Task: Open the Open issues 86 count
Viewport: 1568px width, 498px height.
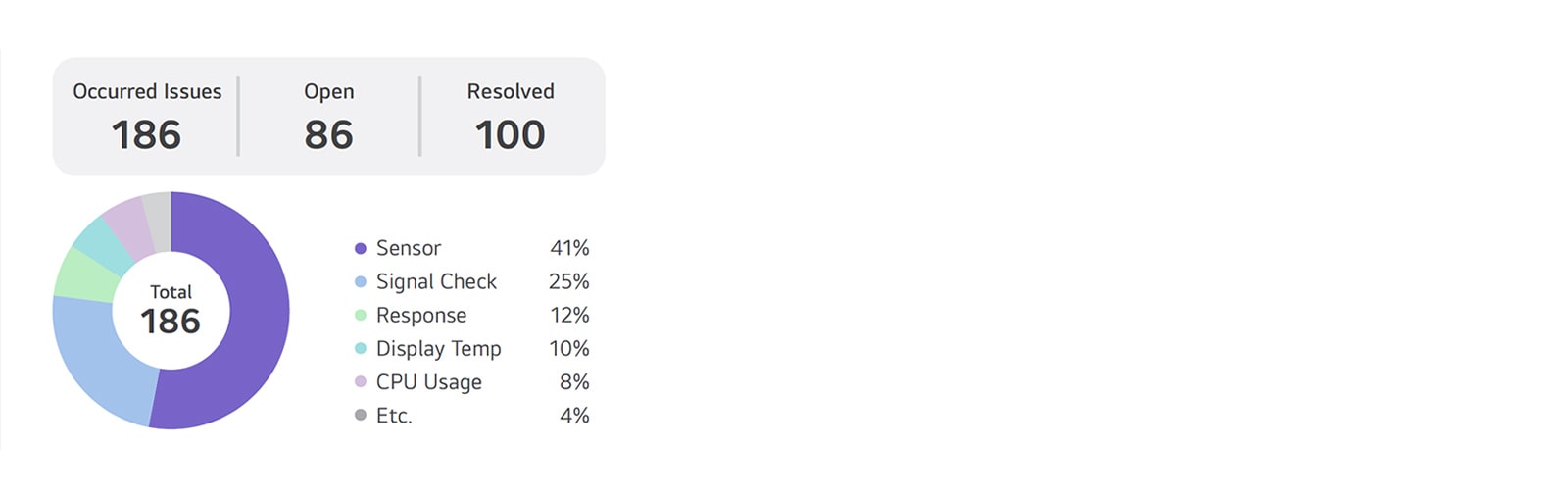Action: pos(328,117)
